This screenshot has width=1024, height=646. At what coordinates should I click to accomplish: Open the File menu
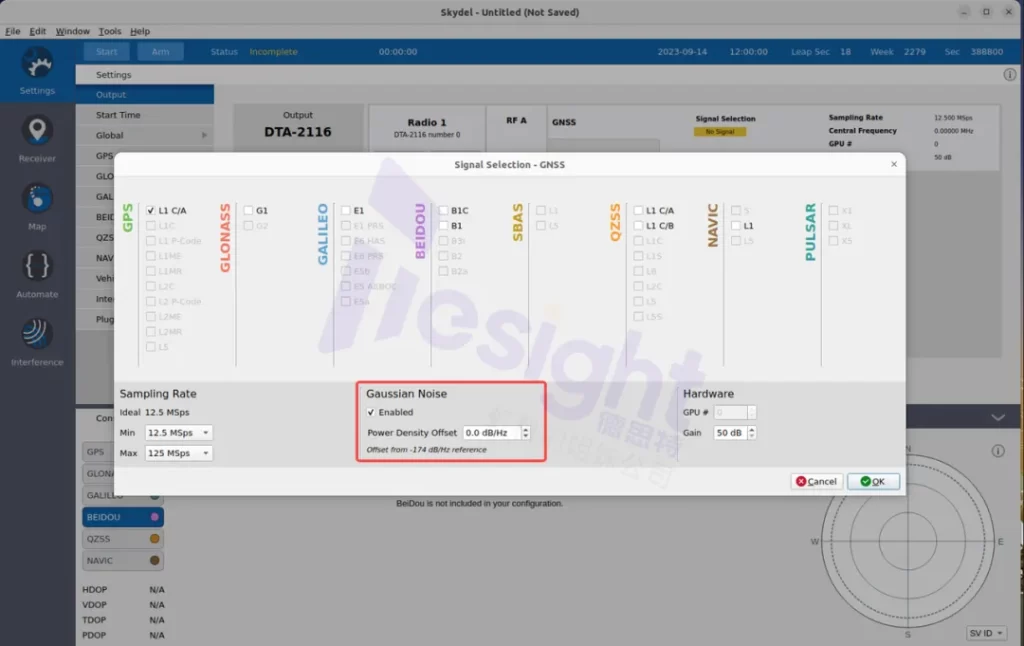click(13, 32)
